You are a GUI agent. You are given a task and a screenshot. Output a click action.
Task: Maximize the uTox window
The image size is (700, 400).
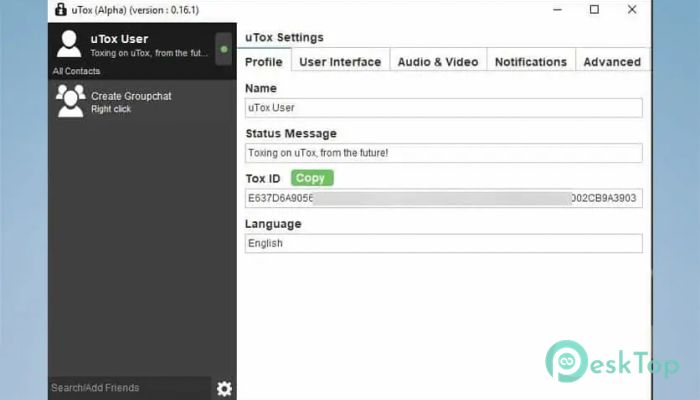coord(594,9)
